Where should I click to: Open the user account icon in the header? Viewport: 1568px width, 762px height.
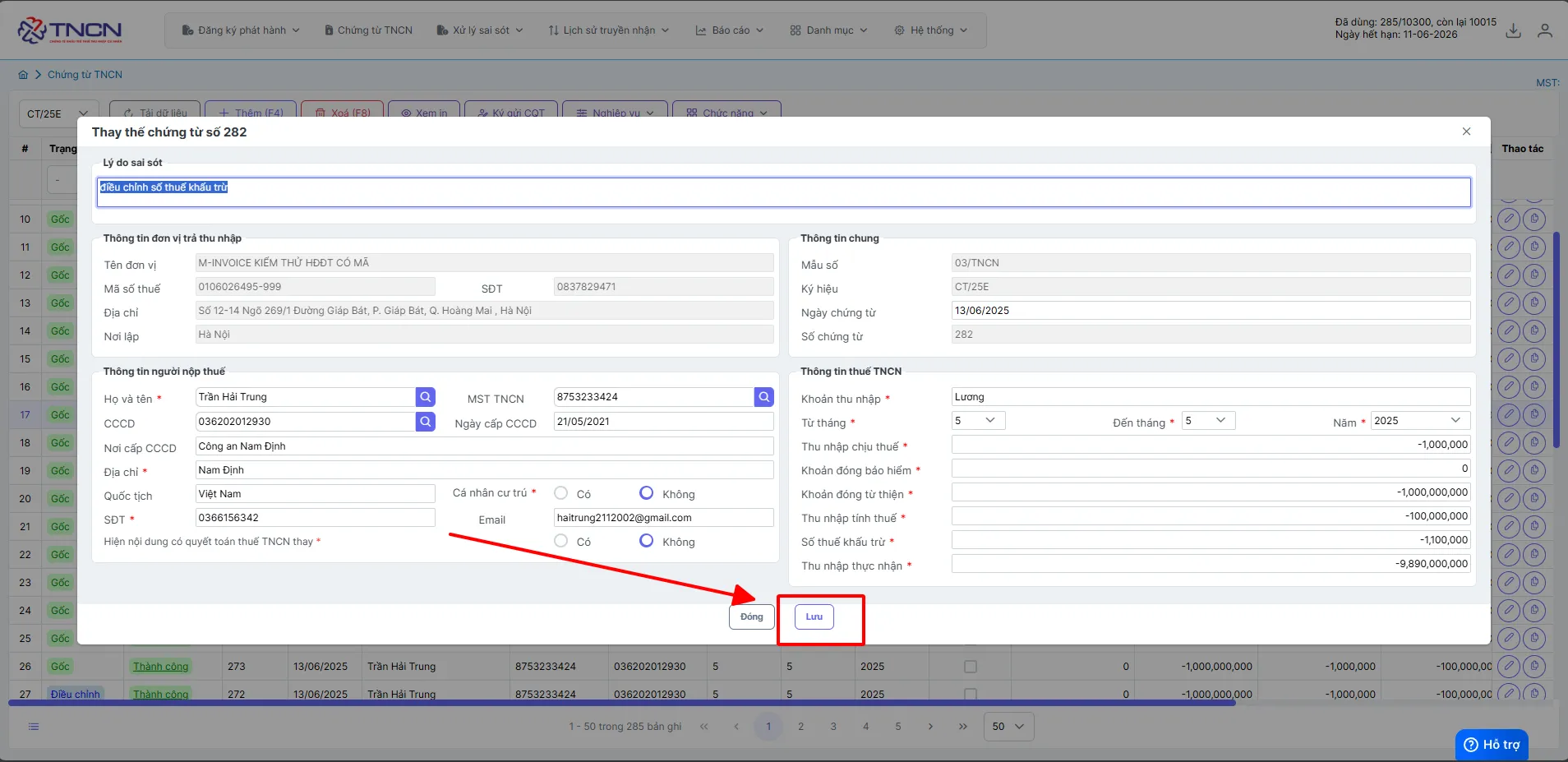click(x=1545, y=30)
